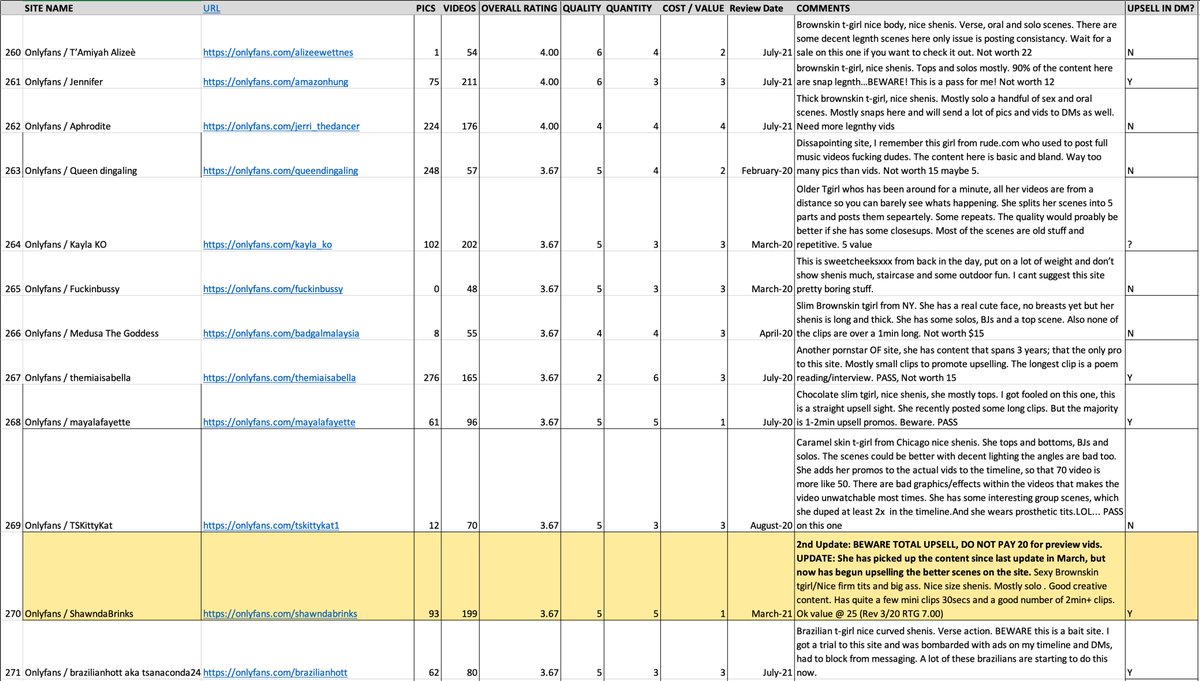1200x681 pixels.
Task: Click the Onlyfans / ShawndaBrinks cell
Action: [110, 578]
